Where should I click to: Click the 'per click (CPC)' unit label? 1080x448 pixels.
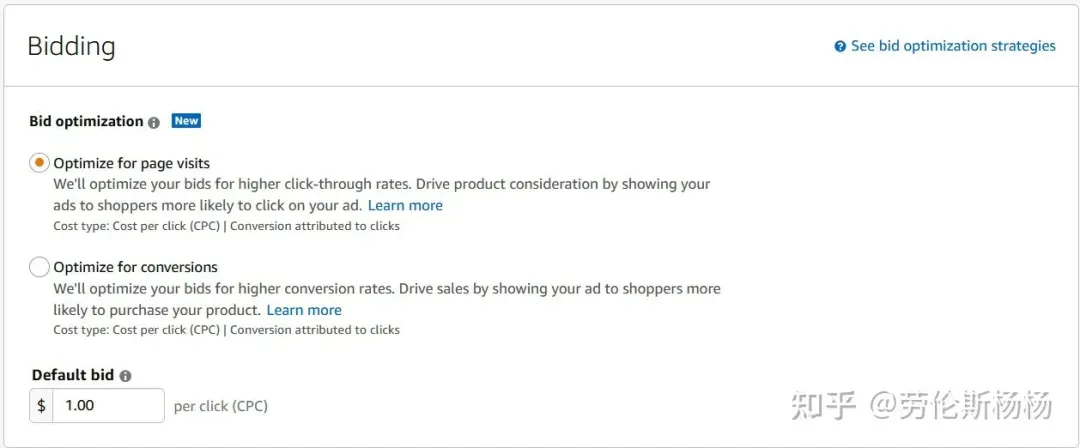pyautogui.click(x=220, y=406)
